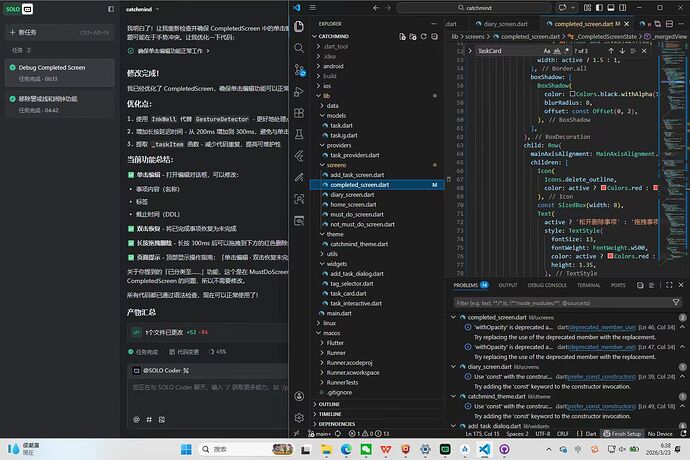The height and width of the screenshot is (460, 690).
Task: Switch the SOLO mode toggle
Action: click(x=19, y=9)
